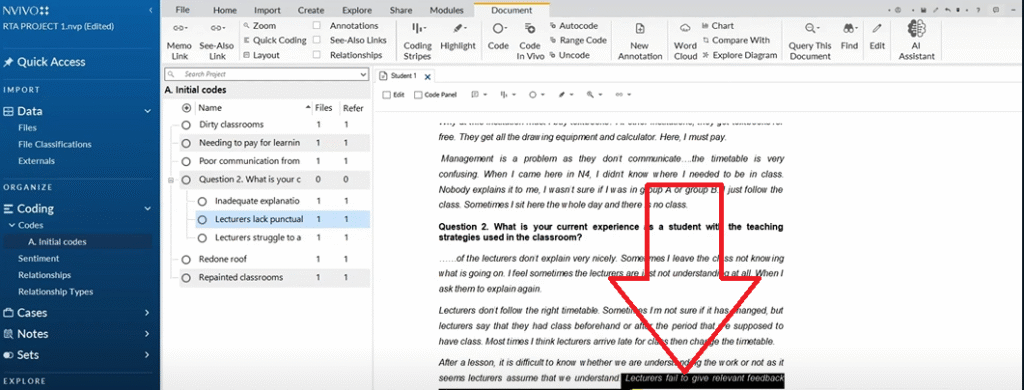
Task: Tick the Edit checkbox in document toolbar
Action: [386, 95]
